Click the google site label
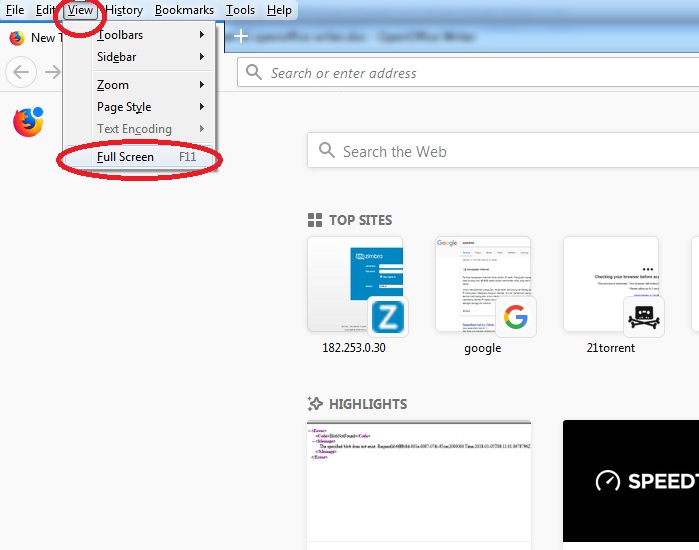The height and width of the screenshot is (550, 699). tap(483, 348)
